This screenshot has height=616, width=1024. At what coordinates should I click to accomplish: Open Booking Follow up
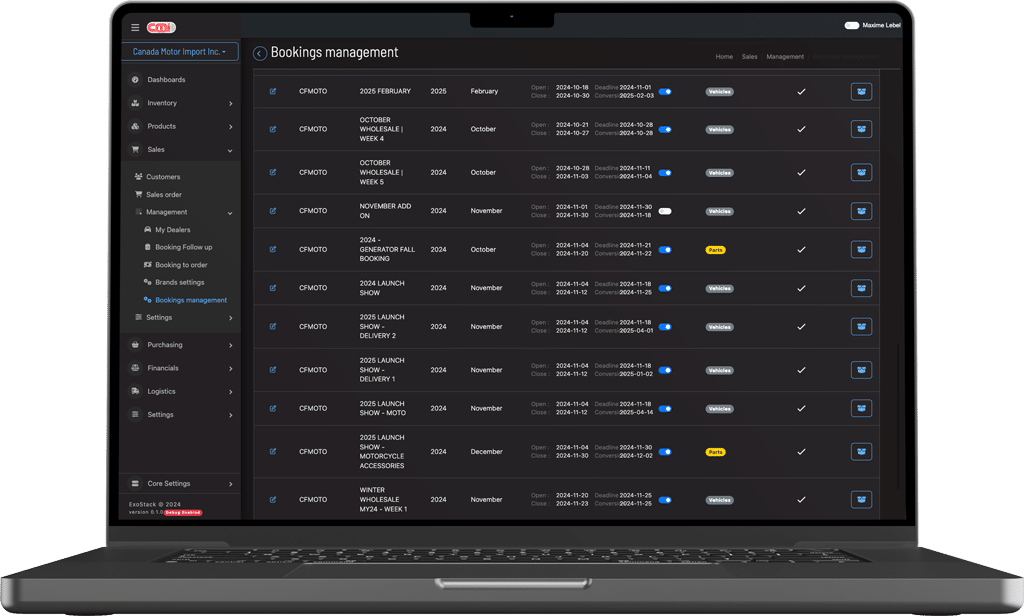coord(183,248)
